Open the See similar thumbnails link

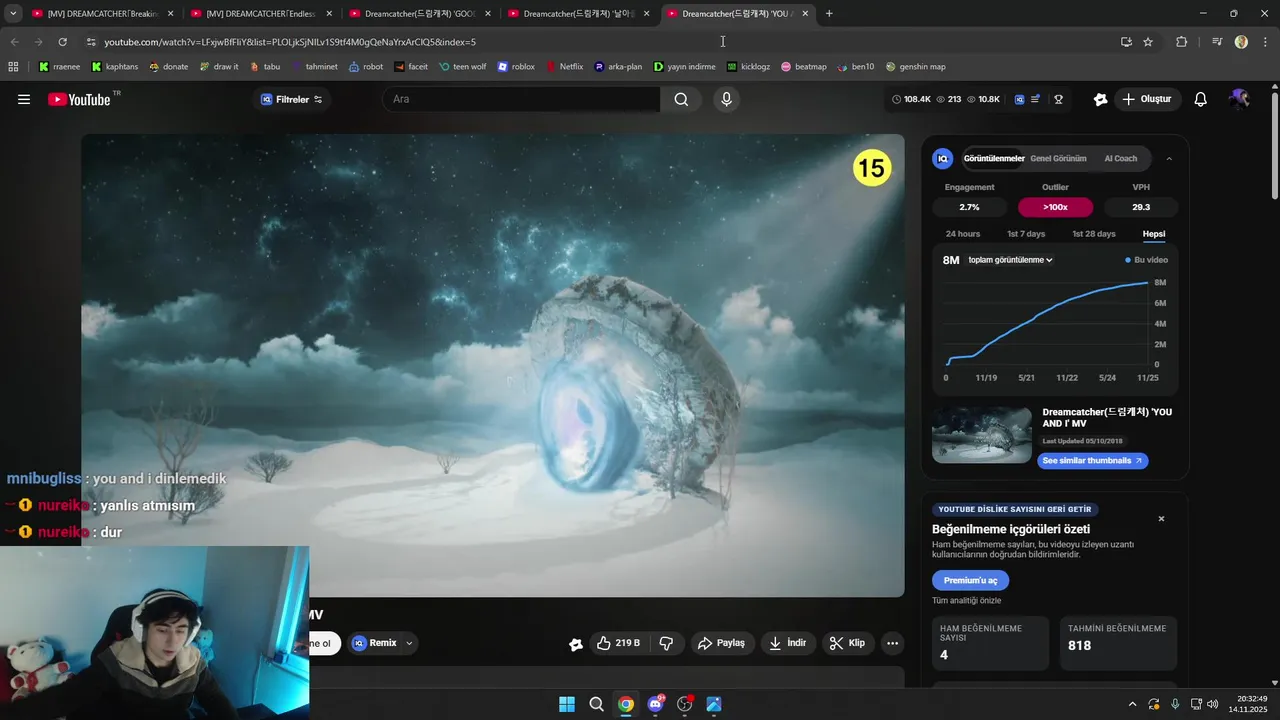tap(1092, 461)
